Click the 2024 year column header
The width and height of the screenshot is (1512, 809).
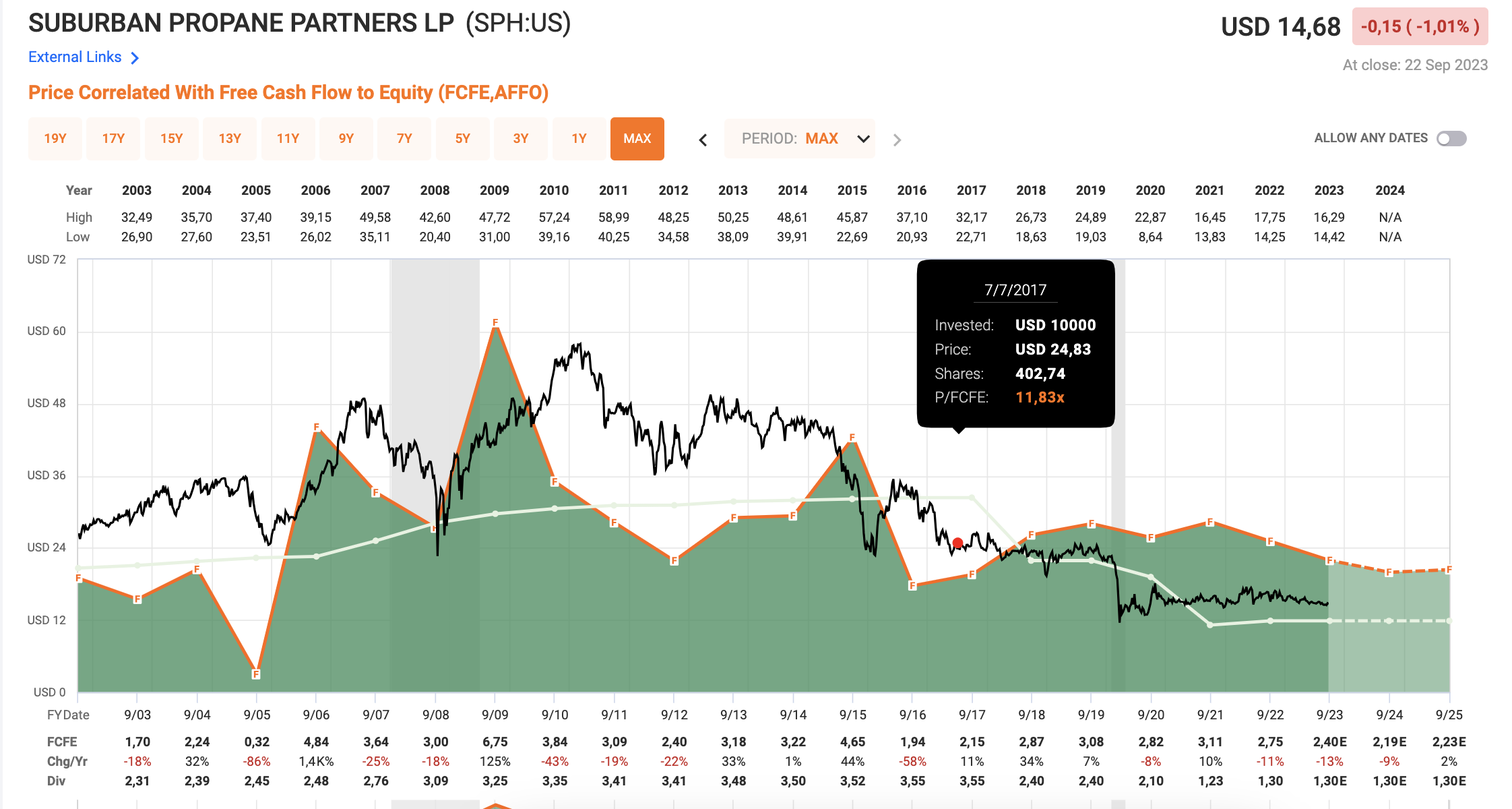1390,191
